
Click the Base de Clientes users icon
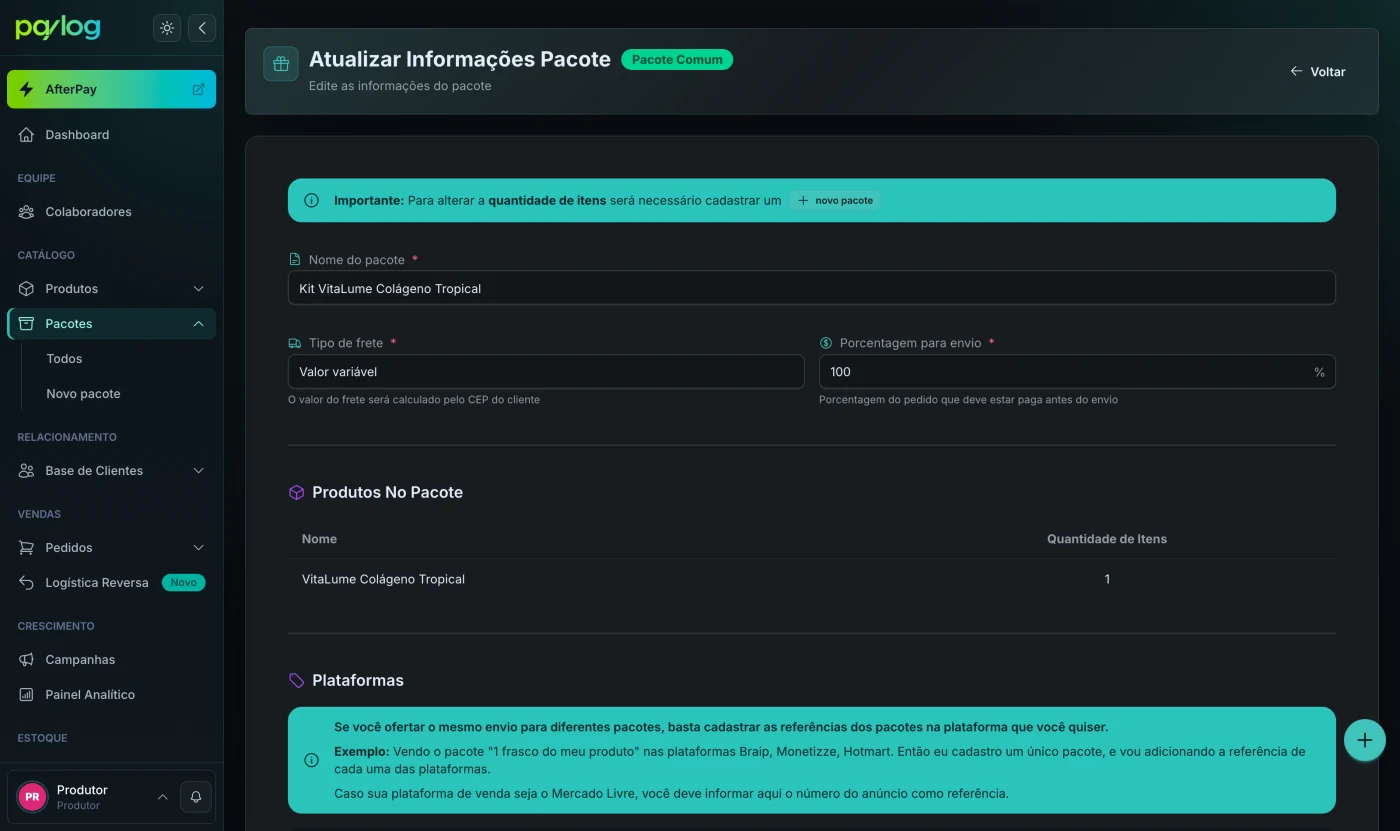coord(27,471)
